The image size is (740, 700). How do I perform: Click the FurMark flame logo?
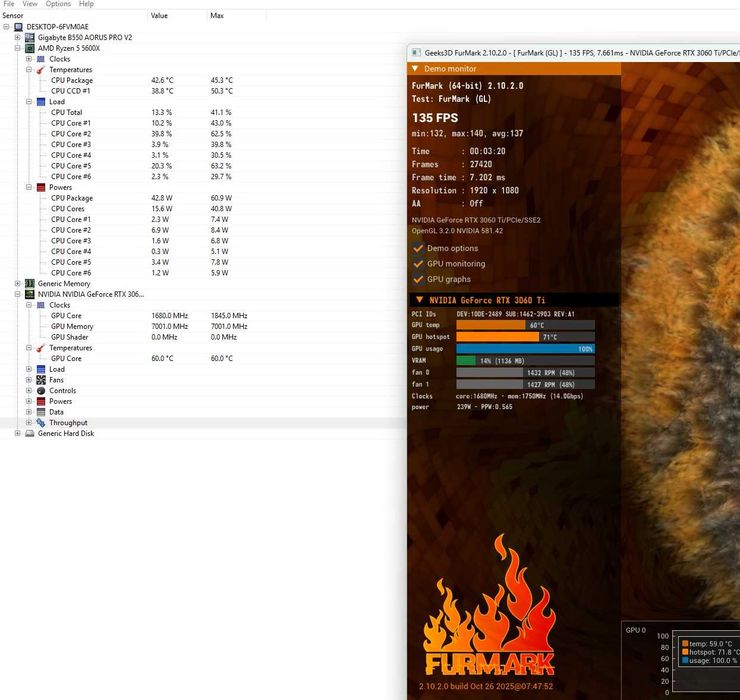(489, 606)
